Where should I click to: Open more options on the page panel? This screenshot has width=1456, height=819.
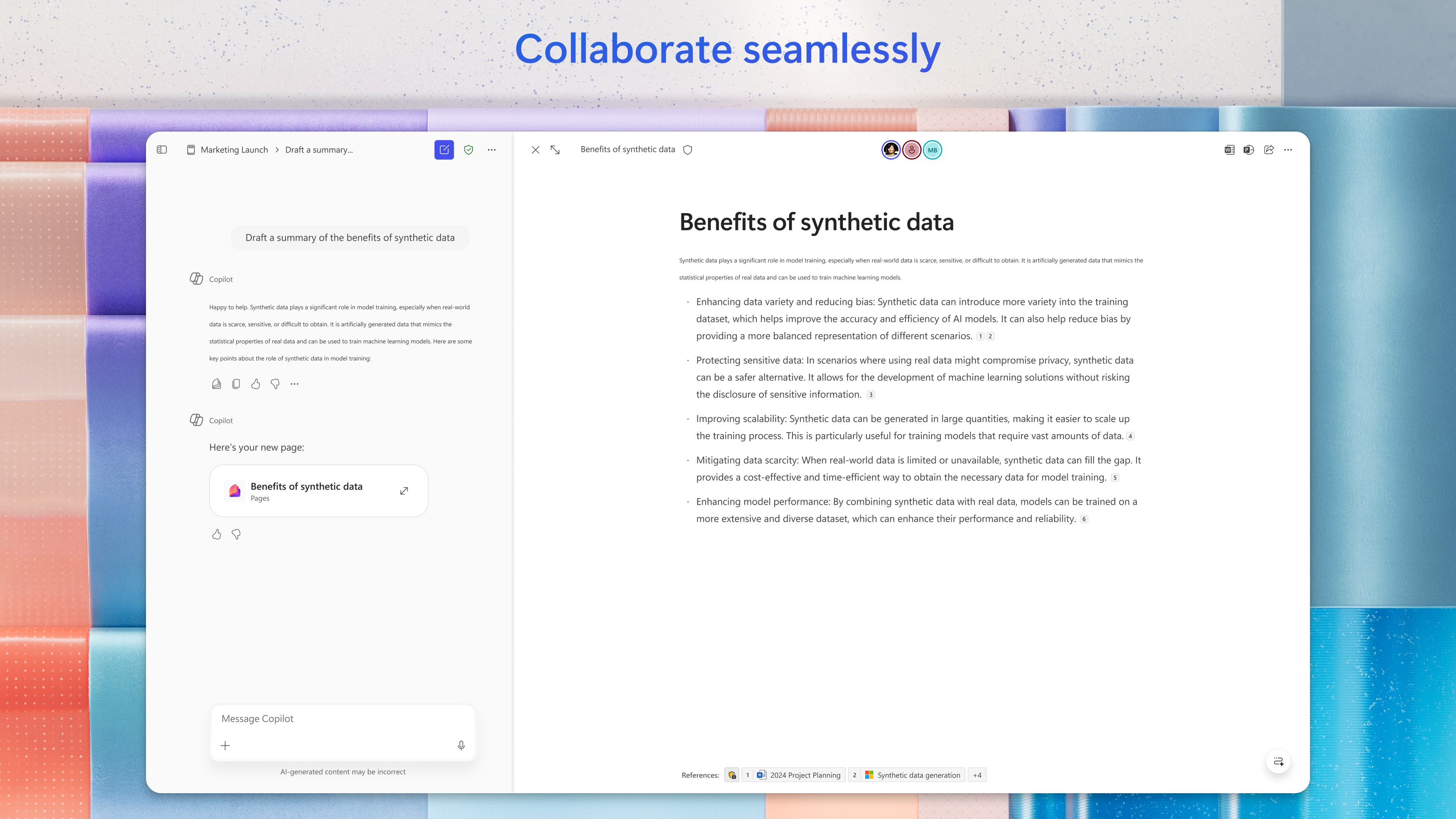pos(1289,150)
